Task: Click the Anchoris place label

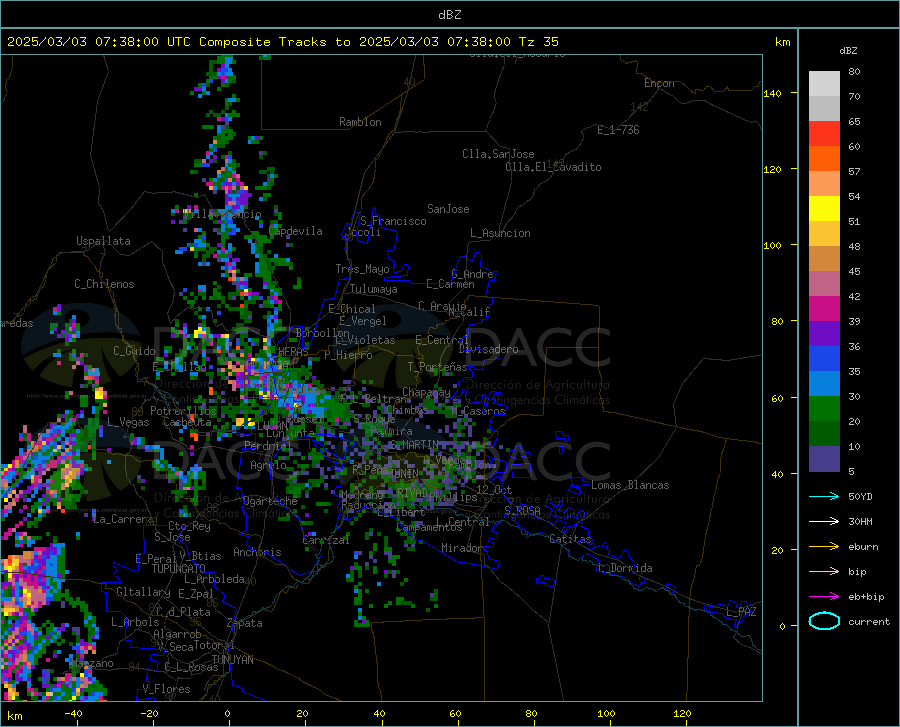Action: coord(257,552)
